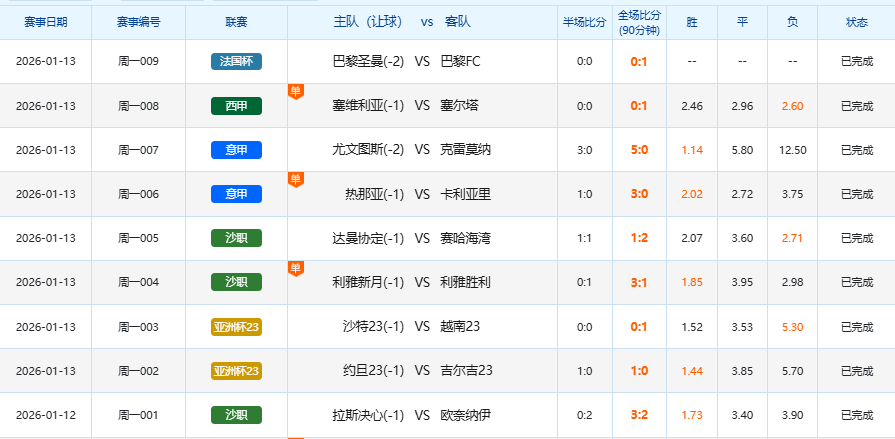Open the 克雷莫纳 away team link
The image size is (895, 439).
465,150
